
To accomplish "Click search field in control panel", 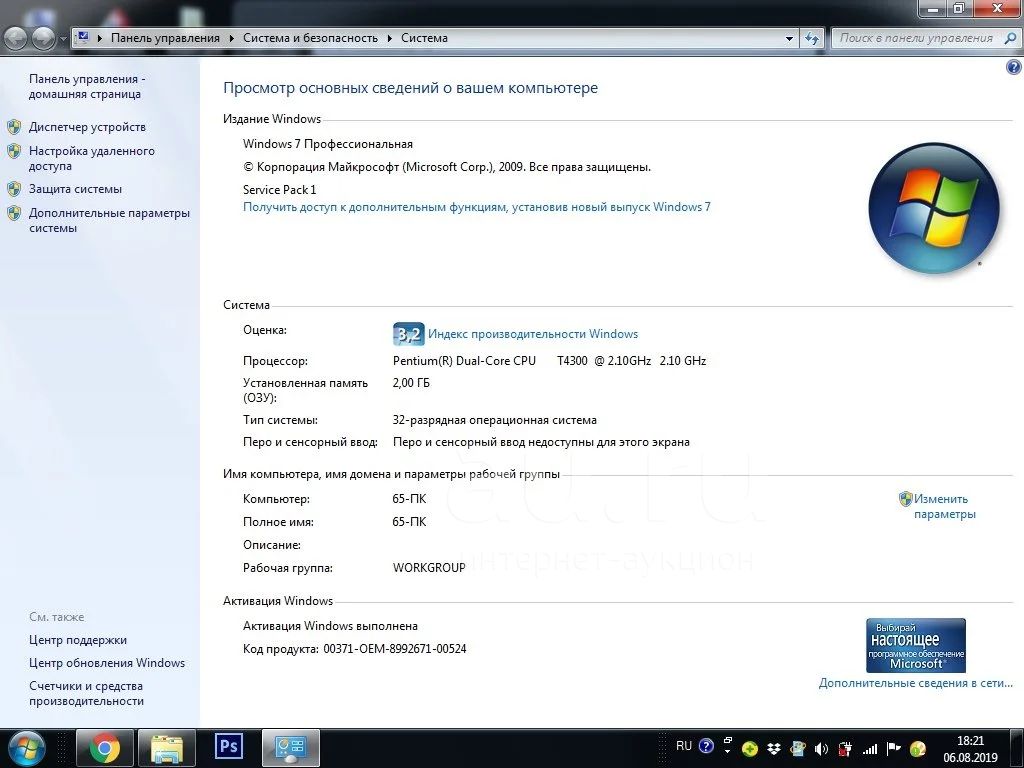I will point(916,38).
